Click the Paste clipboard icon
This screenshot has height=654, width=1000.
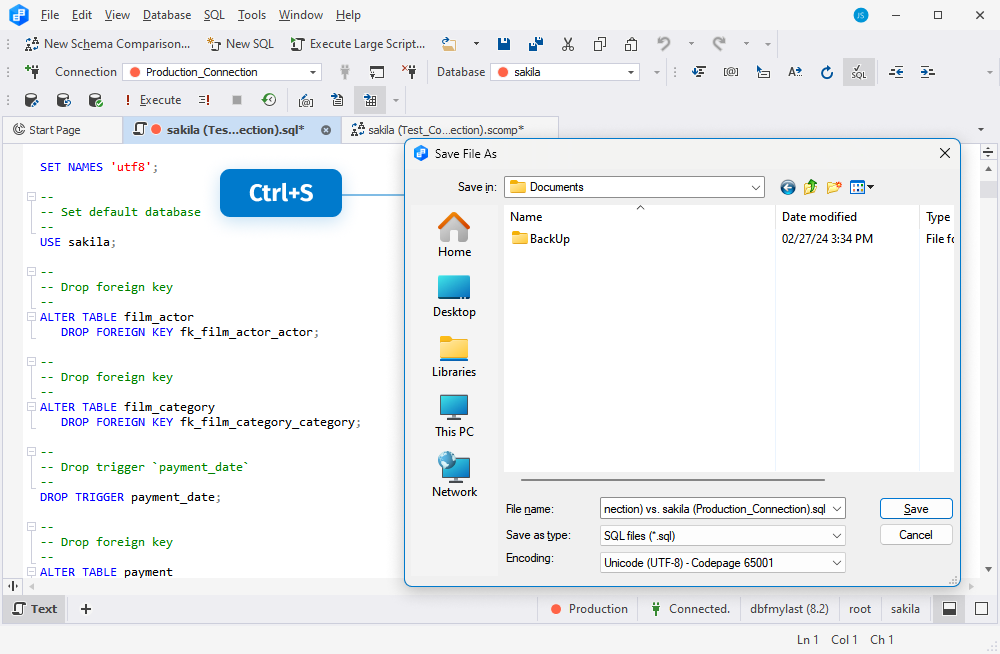click(631, 44)
